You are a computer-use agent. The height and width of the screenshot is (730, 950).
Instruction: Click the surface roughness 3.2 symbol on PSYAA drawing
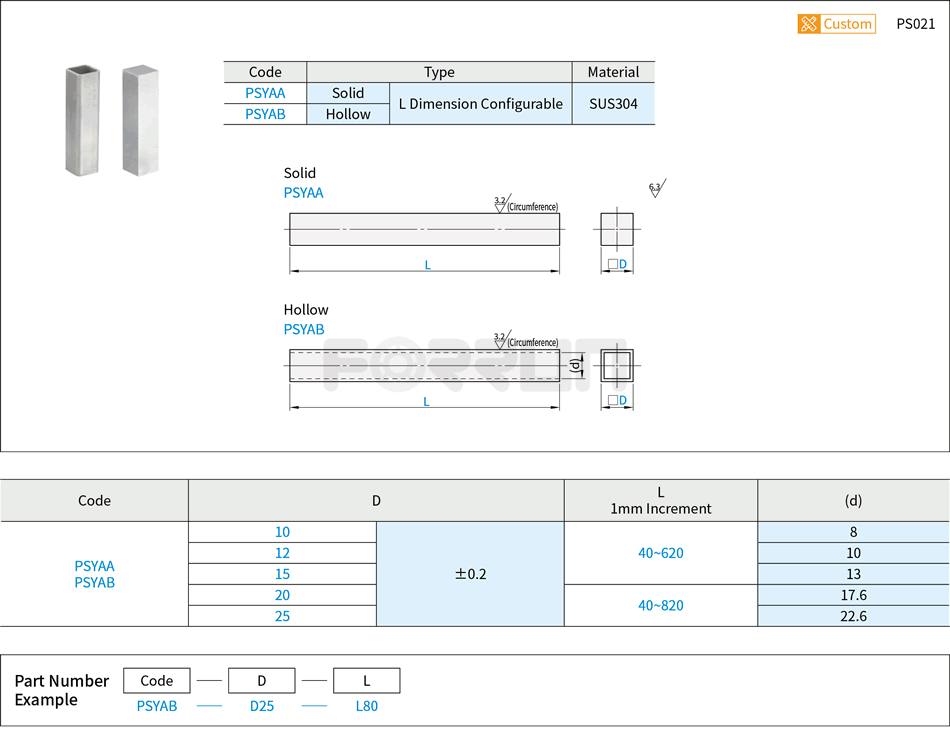point(500,202)
